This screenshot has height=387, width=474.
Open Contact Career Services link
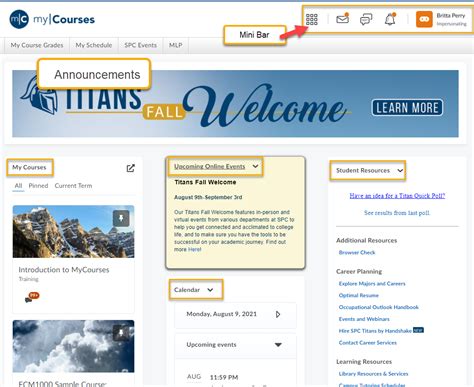pos(368,343)
